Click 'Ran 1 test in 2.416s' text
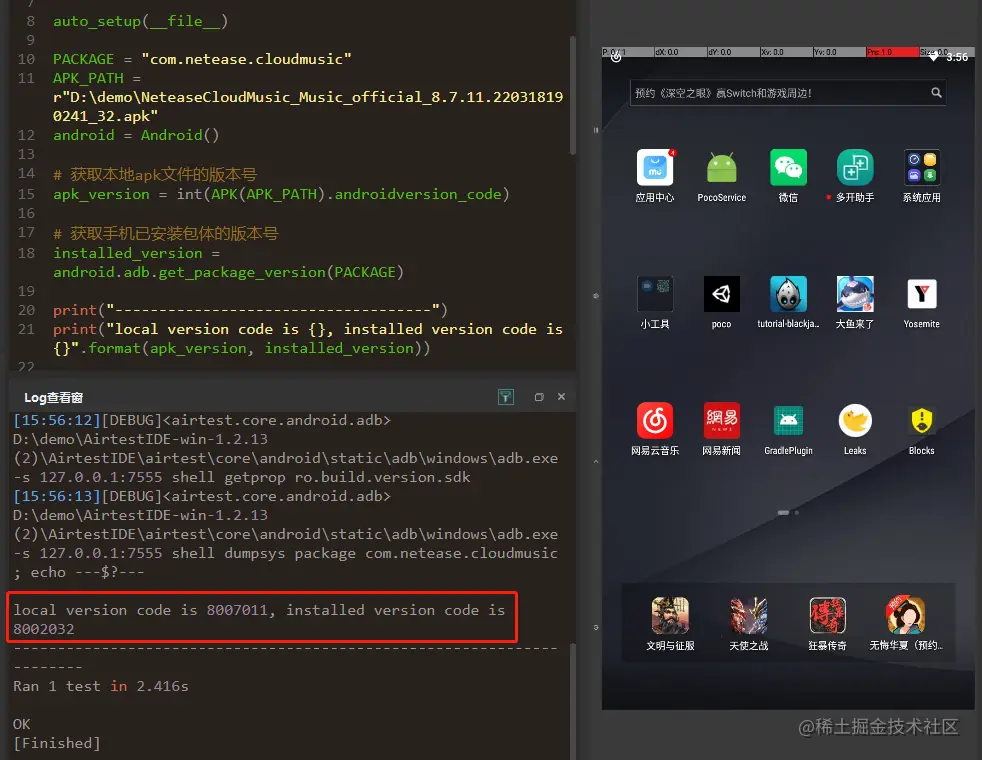Viewport: 982px width, 760px height. [101, 686]
